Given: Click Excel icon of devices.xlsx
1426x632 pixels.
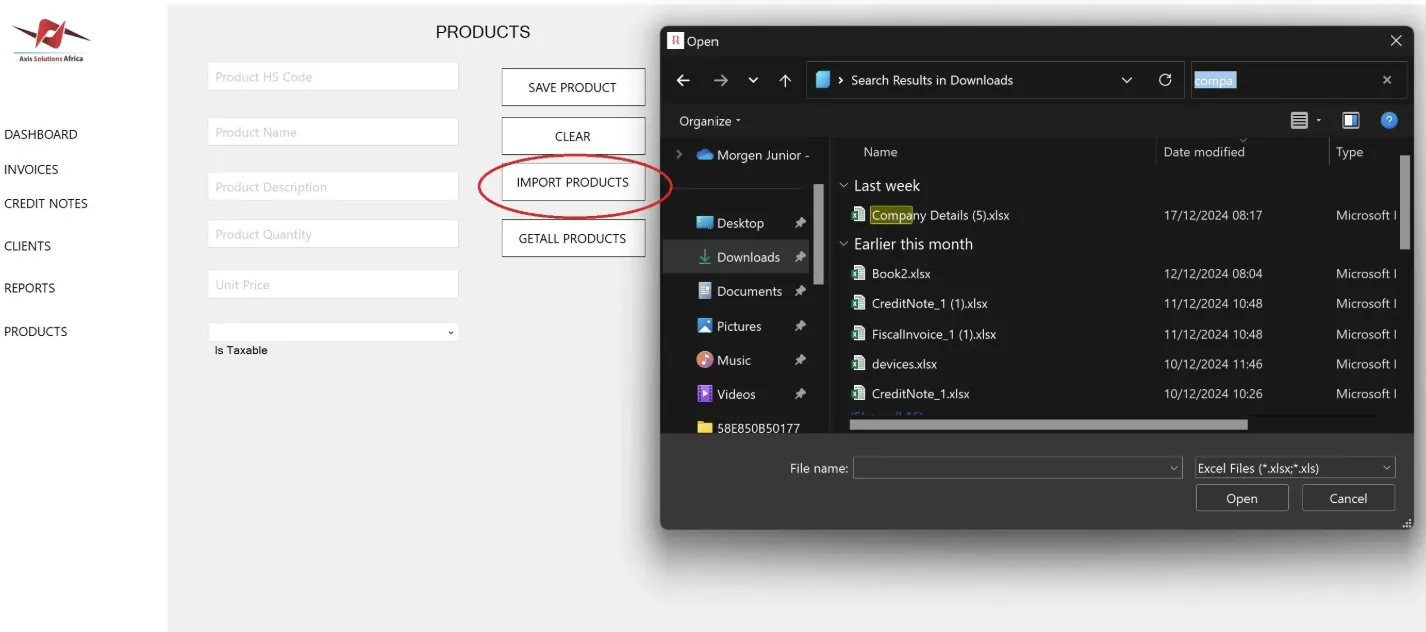Looking at the screenshot, I should click(858, 364).
